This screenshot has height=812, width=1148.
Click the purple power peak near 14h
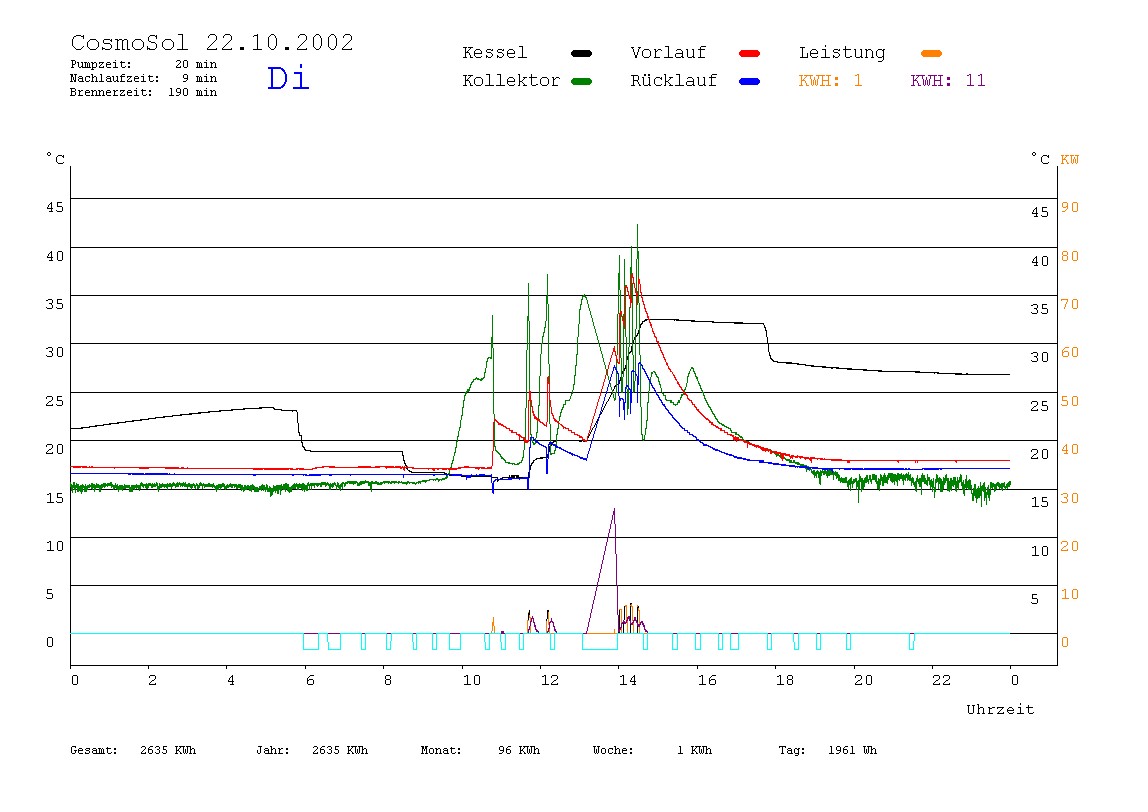click(x=614, y=510)
